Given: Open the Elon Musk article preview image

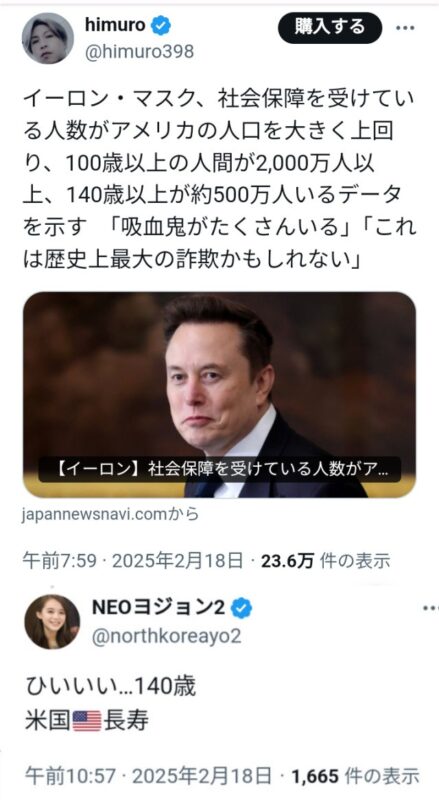Looking at the screenshot, I should click(220, 395).
